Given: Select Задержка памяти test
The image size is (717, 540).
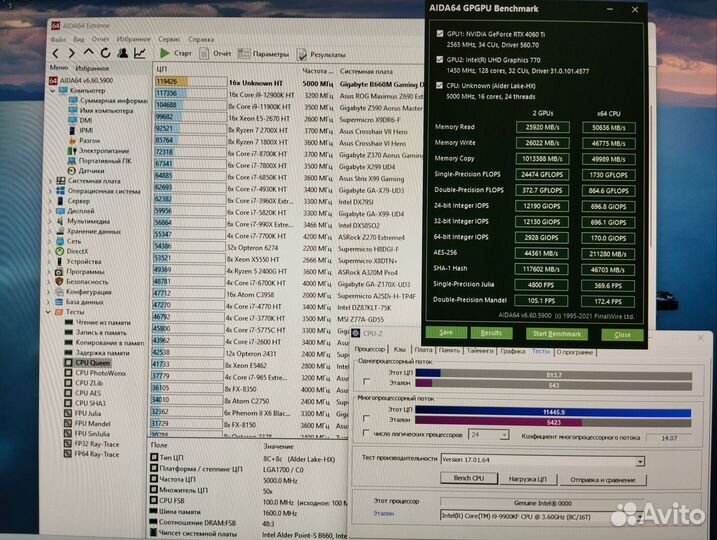Looking at the screenshot, I should pyautogui.click(x=97, y=353).
